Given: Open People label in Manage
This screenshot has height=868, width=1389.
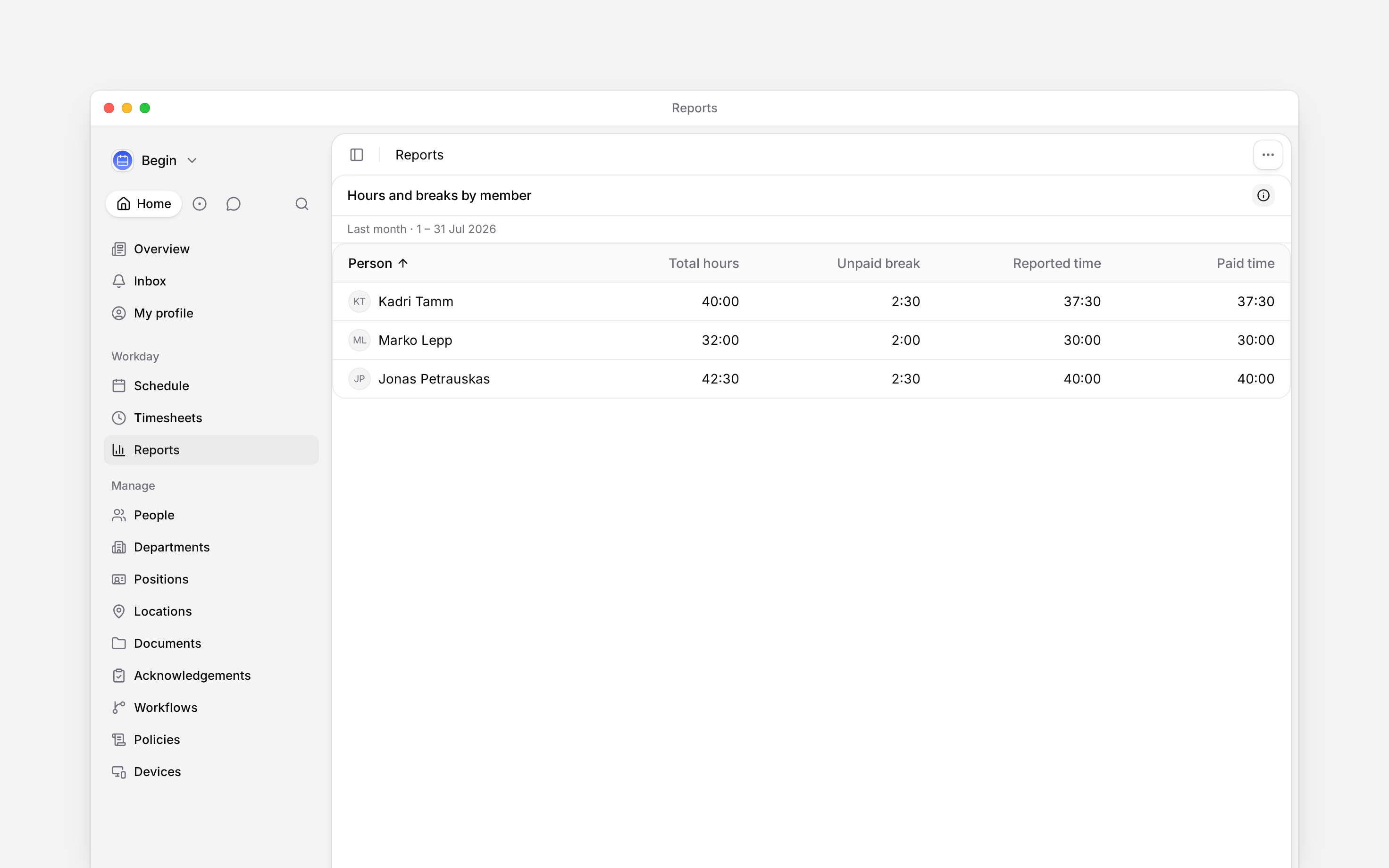Looking at the screenshot, I should [x=154, y=515].
